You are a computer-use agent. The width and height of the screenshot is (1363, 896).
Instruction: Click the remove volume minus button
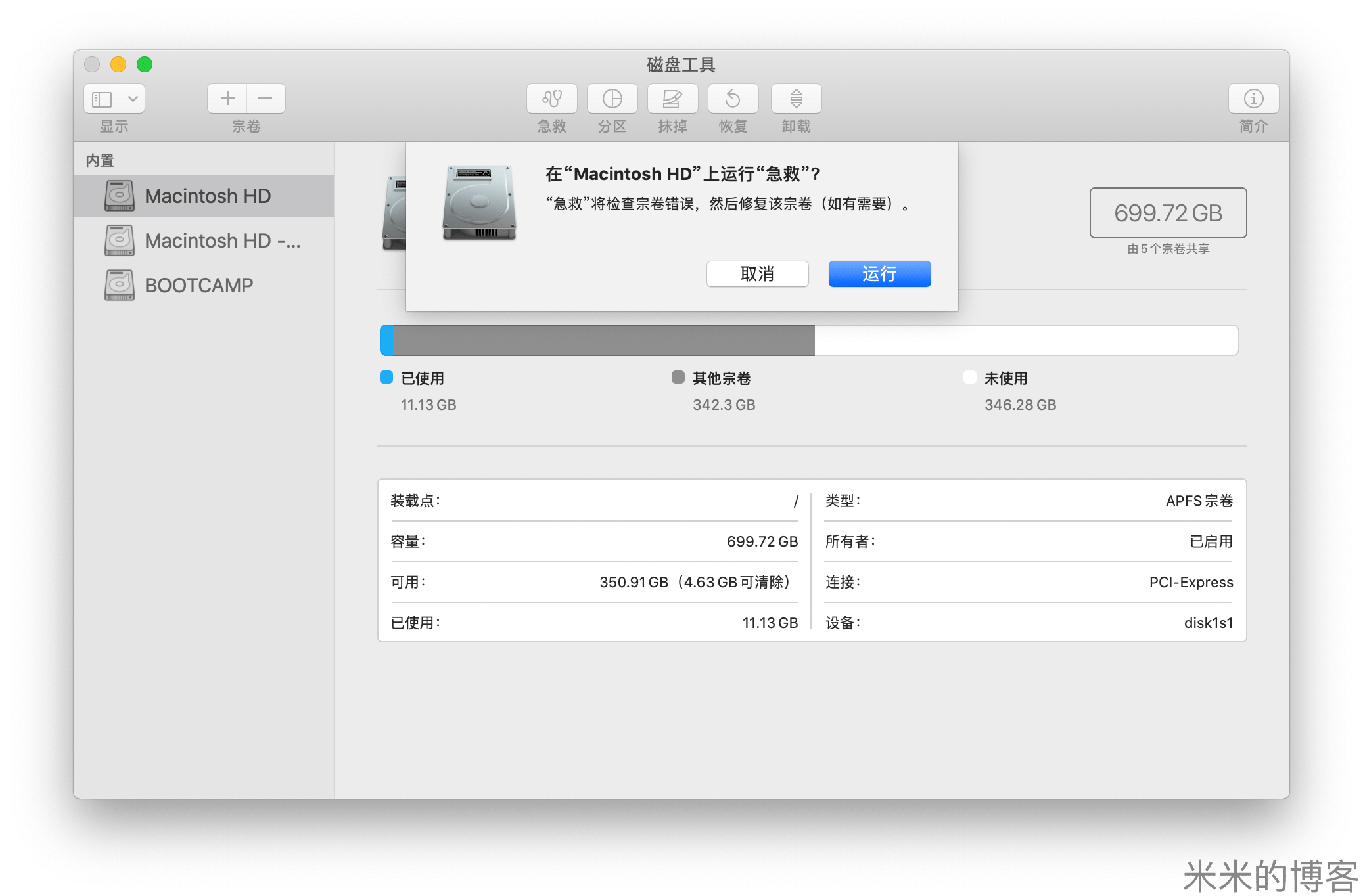266,99
